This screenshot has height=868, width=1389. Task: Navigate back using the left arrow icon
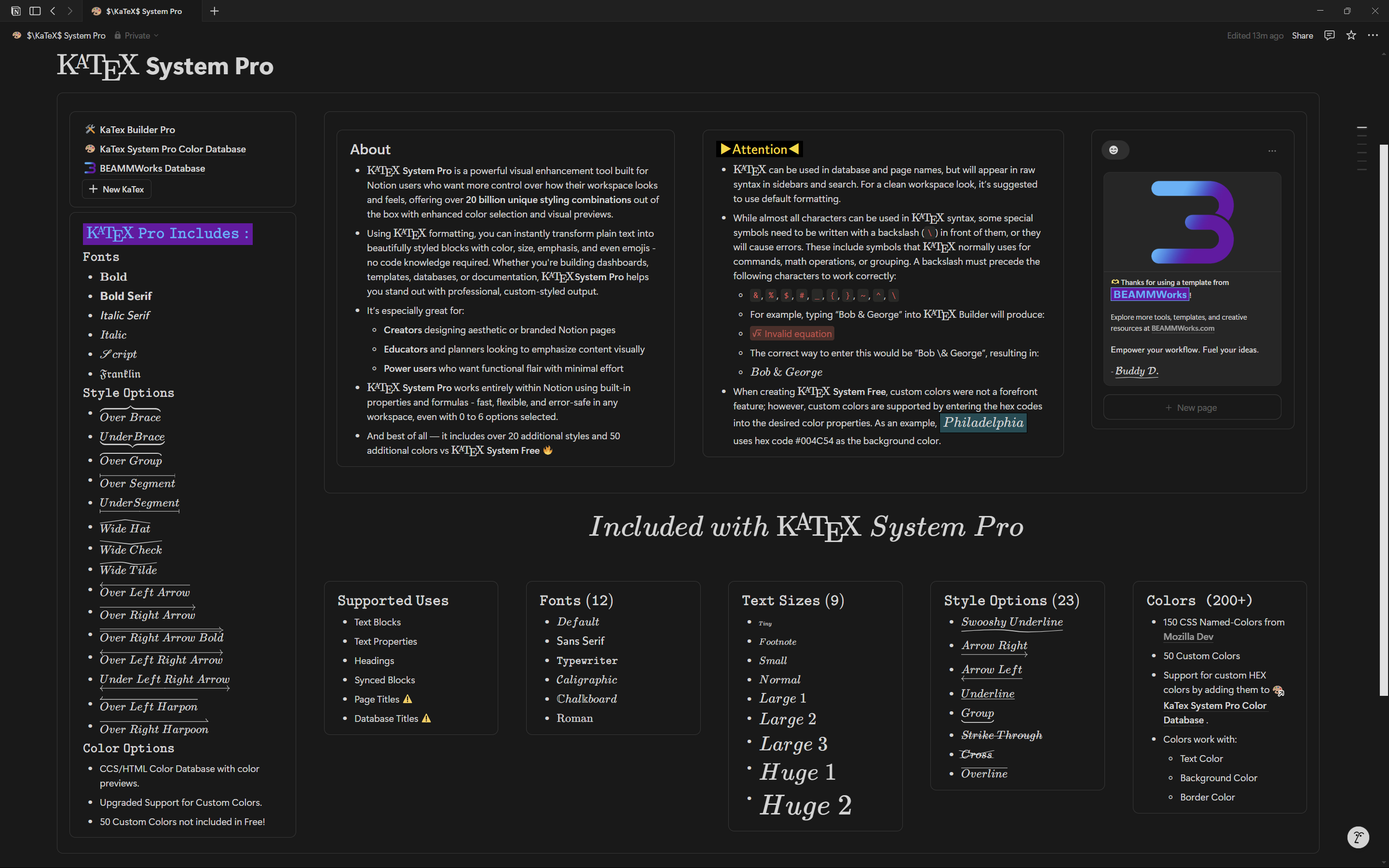coord(53,11)
